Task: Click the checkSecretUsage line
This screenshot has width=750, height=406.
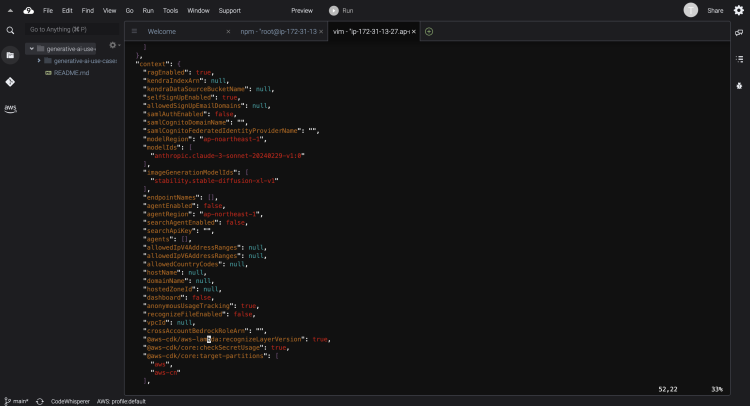Action: pos(216,348)
